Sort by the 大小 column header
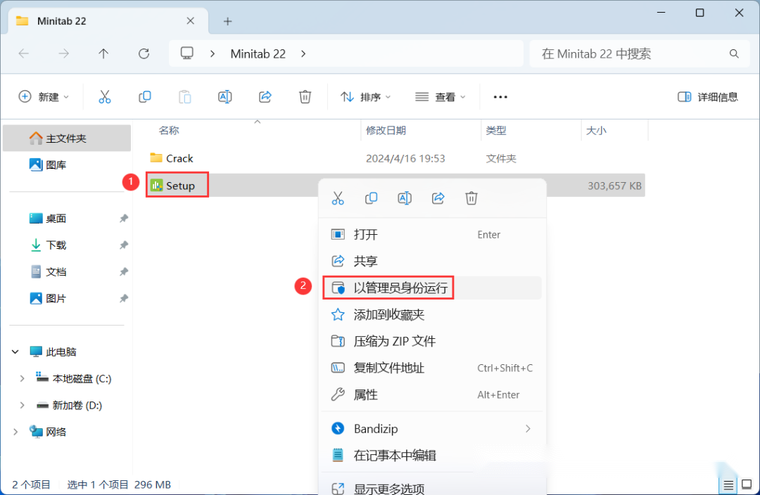The width and height of the screenshot is (760, 495). click(596, 130)
